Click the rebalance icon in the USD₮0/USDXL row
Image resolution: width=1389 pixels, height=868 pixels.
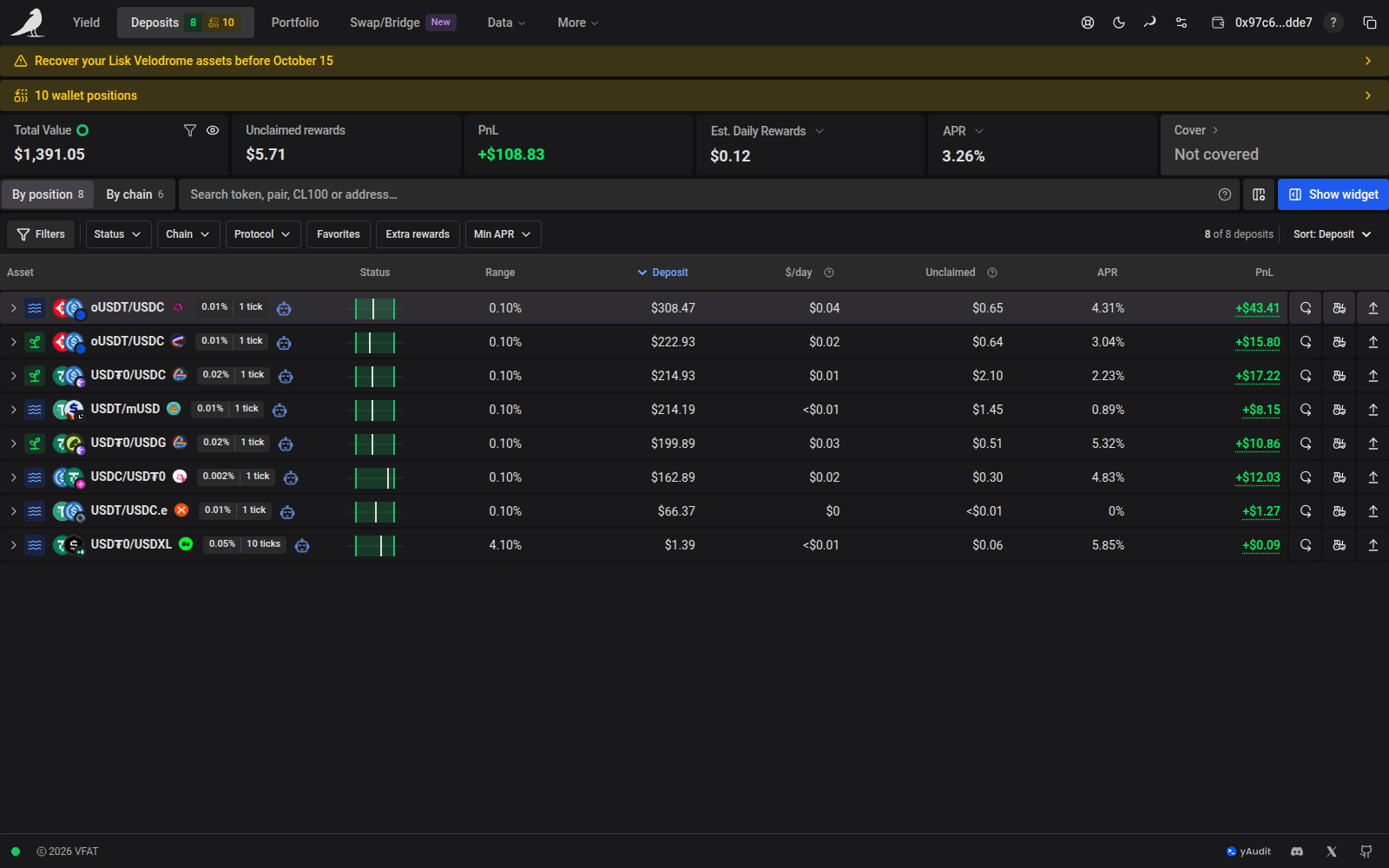1306,545
